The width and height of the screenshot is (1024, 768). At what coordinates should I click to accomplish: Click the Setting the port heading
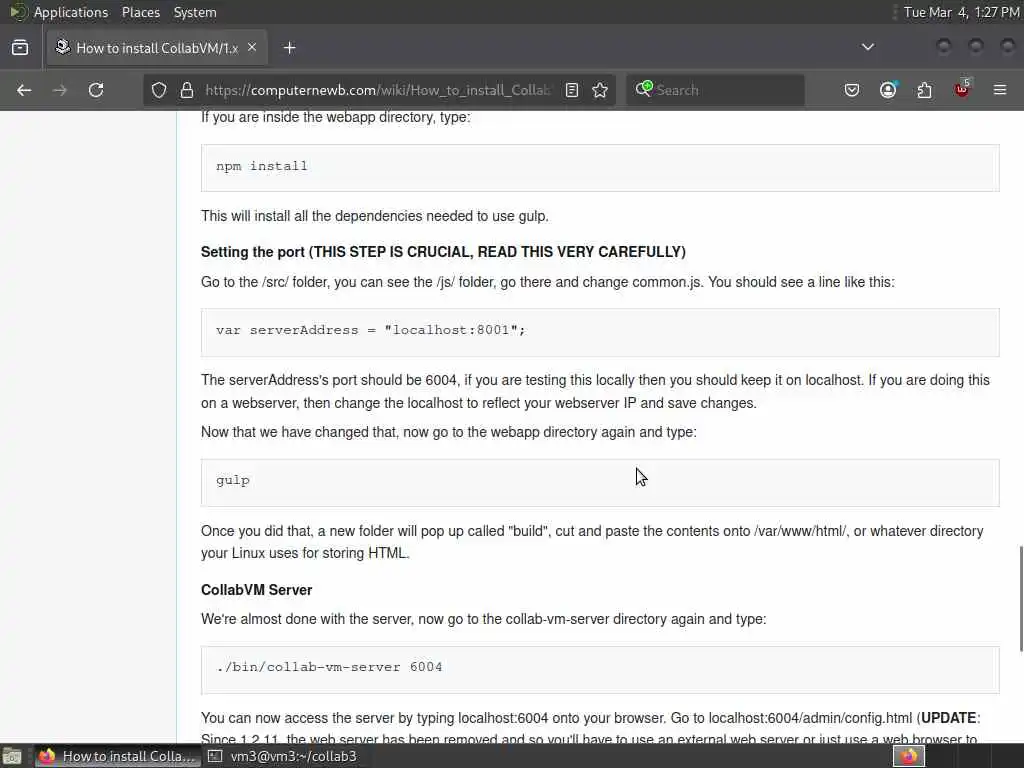pyautogui.click(x=443, y=252)
